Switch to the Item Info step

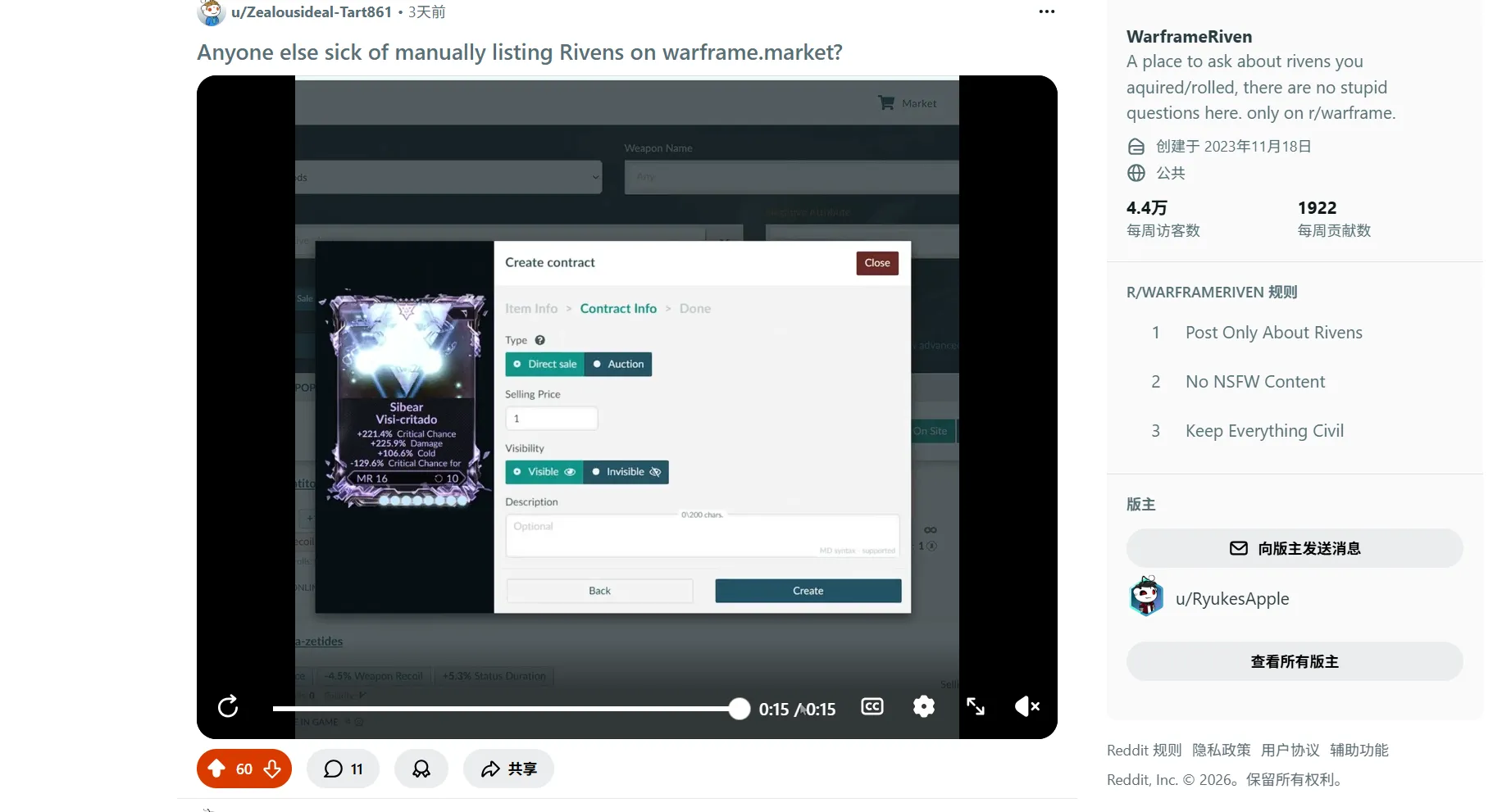click(530, 308)
